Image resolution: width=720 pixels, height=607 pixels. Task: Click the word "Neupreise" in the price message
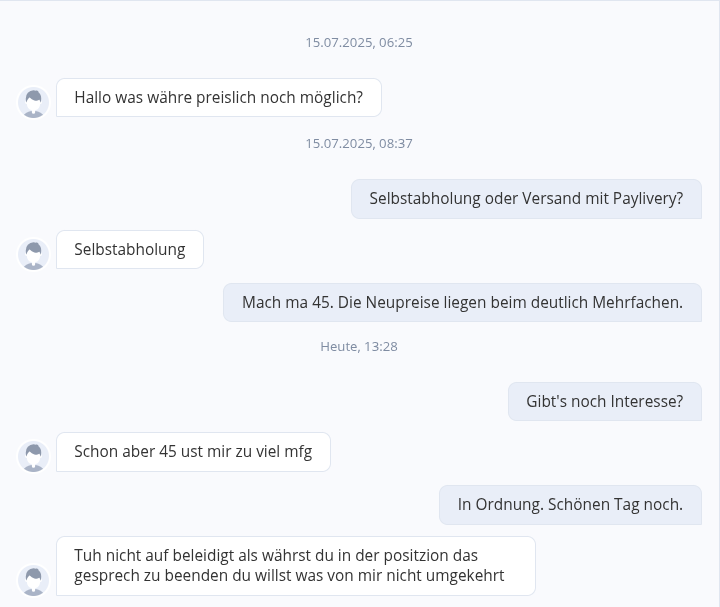click(x=406, y=302)
